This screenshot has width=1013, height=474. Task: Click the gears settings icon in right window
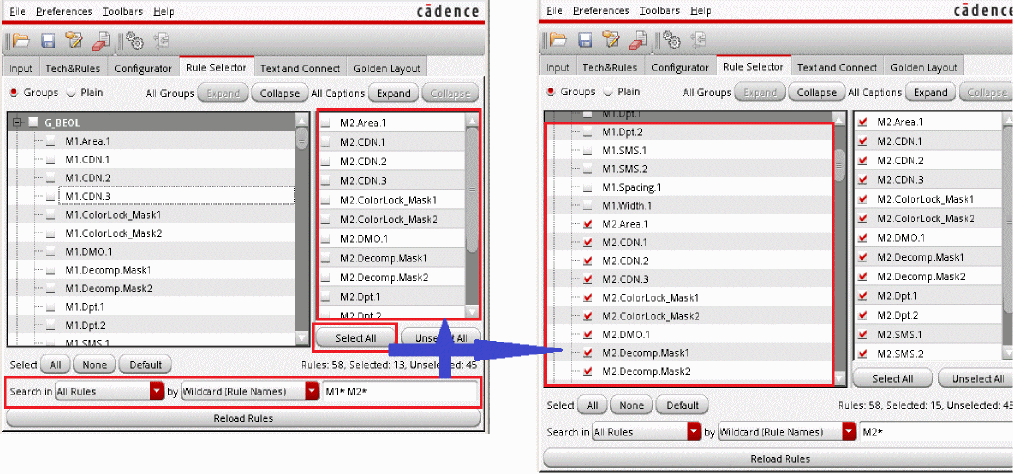[x=672, y=41]
